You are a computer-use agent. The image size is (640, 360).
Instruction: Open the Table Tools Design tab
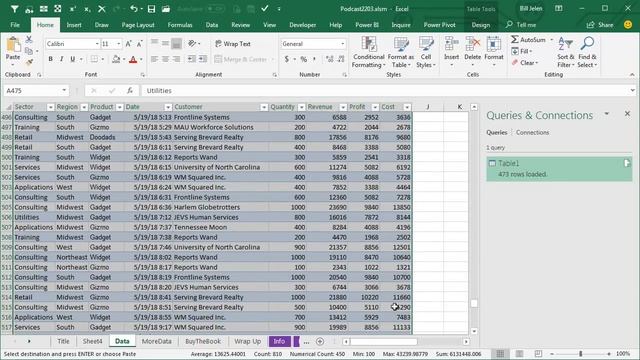[480, 25]
